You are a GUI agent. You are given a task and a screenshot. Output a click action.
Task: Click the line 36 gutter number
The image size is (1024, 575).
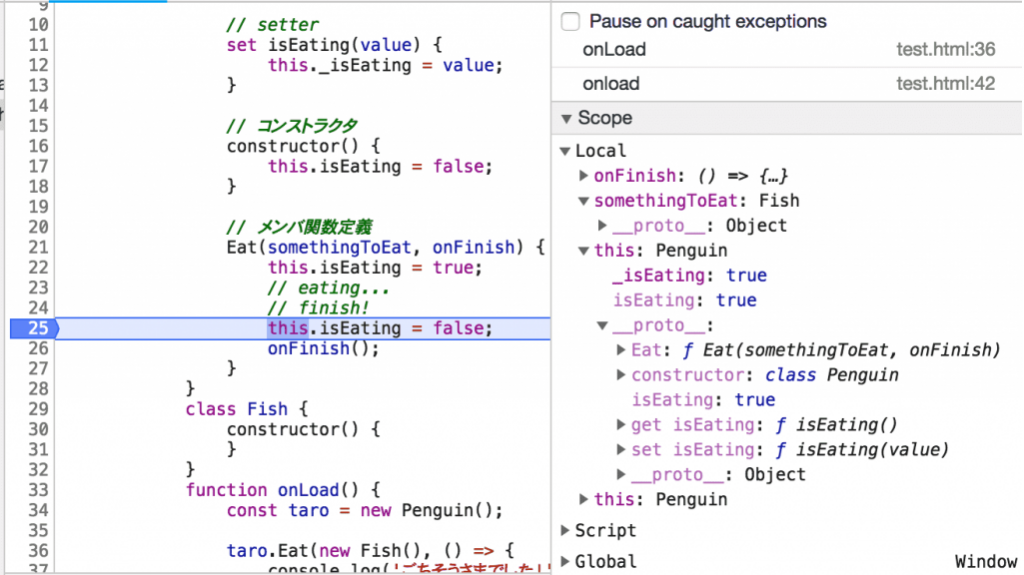(x=38, y=551)
